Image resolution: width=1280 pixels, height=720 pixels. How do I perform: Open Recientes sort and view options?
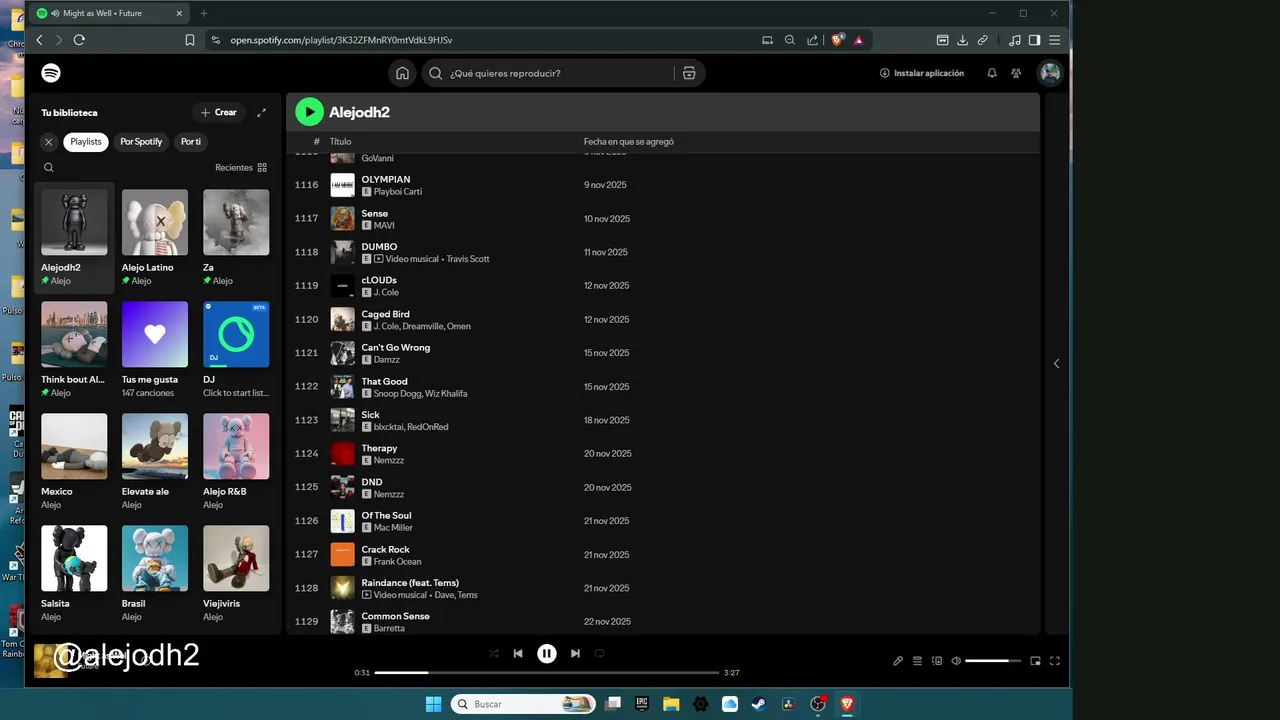(241, 168)
